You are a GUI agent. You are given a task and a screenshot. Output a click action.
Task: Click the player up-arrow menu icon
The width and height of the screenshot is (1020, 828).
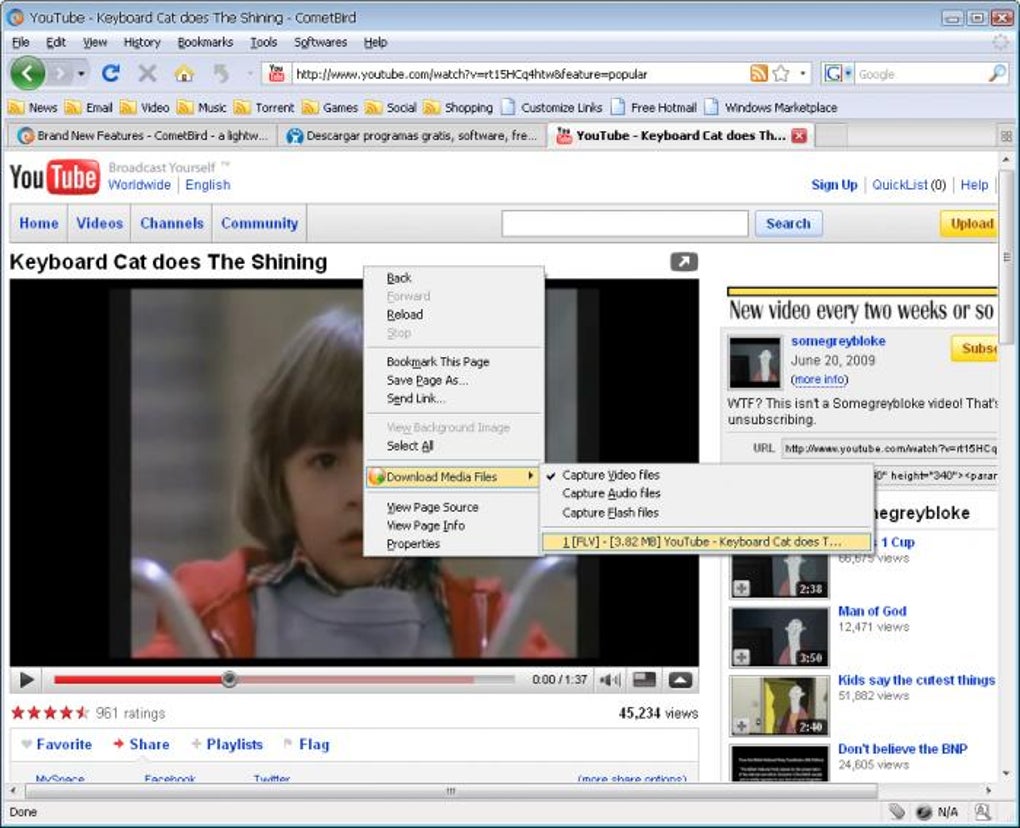point(680,680)
